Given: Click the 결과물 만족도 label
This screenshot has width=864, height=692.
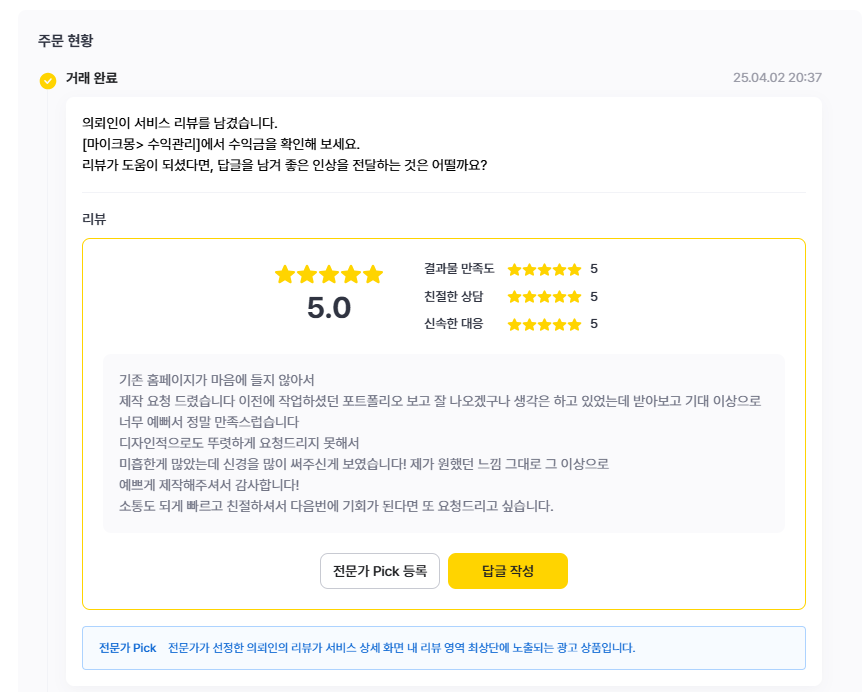Looking at the screenshot, I should (x=459, y=269).
